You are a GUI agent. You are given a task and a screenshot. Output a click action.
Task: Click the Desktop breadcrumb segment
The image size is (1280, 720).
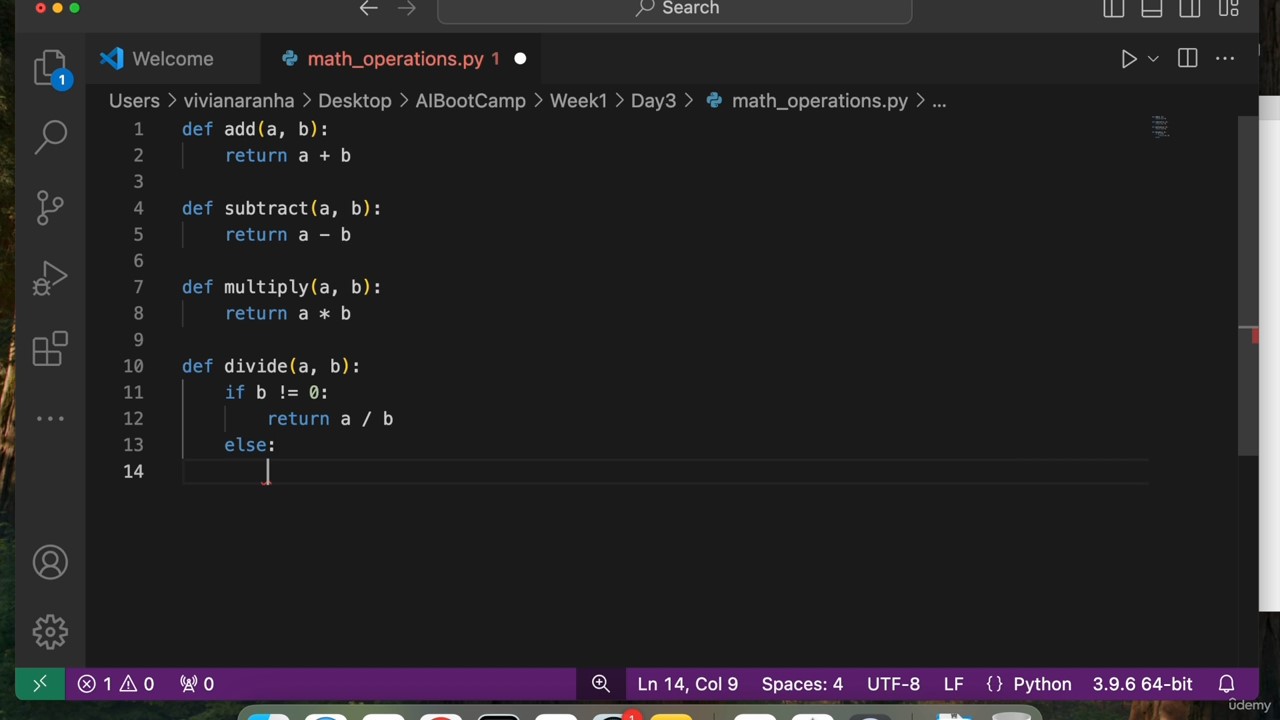pyautogui.click(x=355, y=101)
